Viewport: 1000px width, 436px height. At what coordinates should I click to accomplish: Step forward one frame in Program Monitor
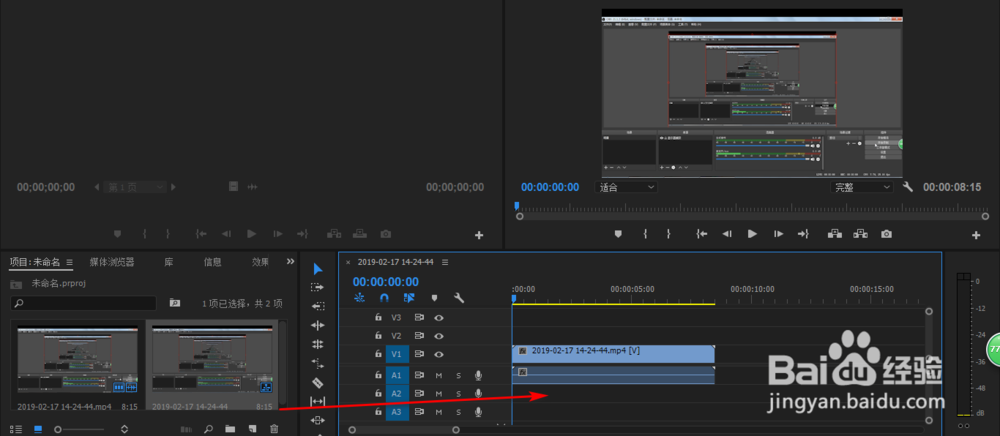coord(778,234)
